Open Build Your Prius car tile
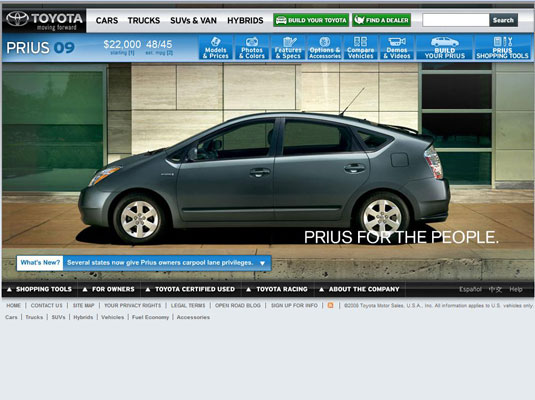The image size is (535, 400). (445, 47)
